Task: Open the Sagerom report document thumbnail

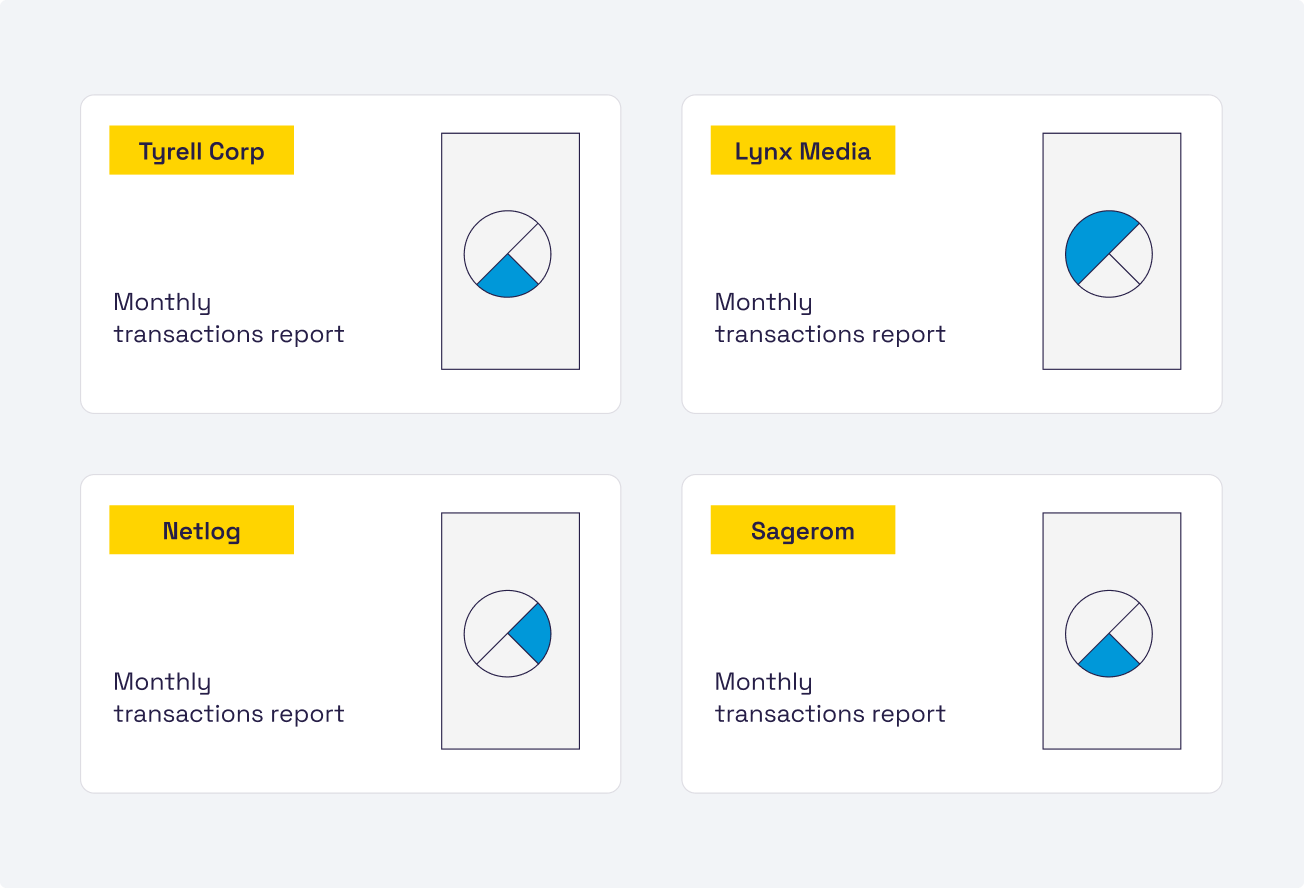Action: [1111, 550]
